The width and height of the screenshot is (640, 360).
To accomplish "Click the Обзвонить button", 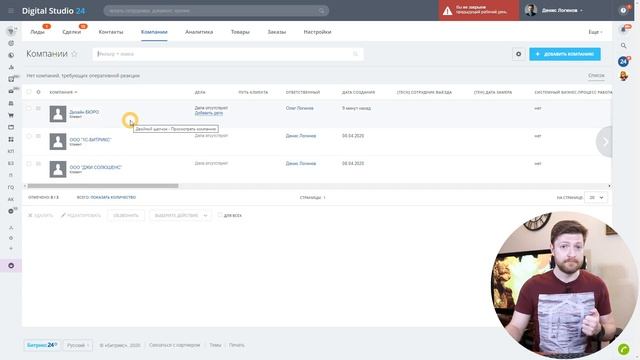I will click(x=126, y=215).
